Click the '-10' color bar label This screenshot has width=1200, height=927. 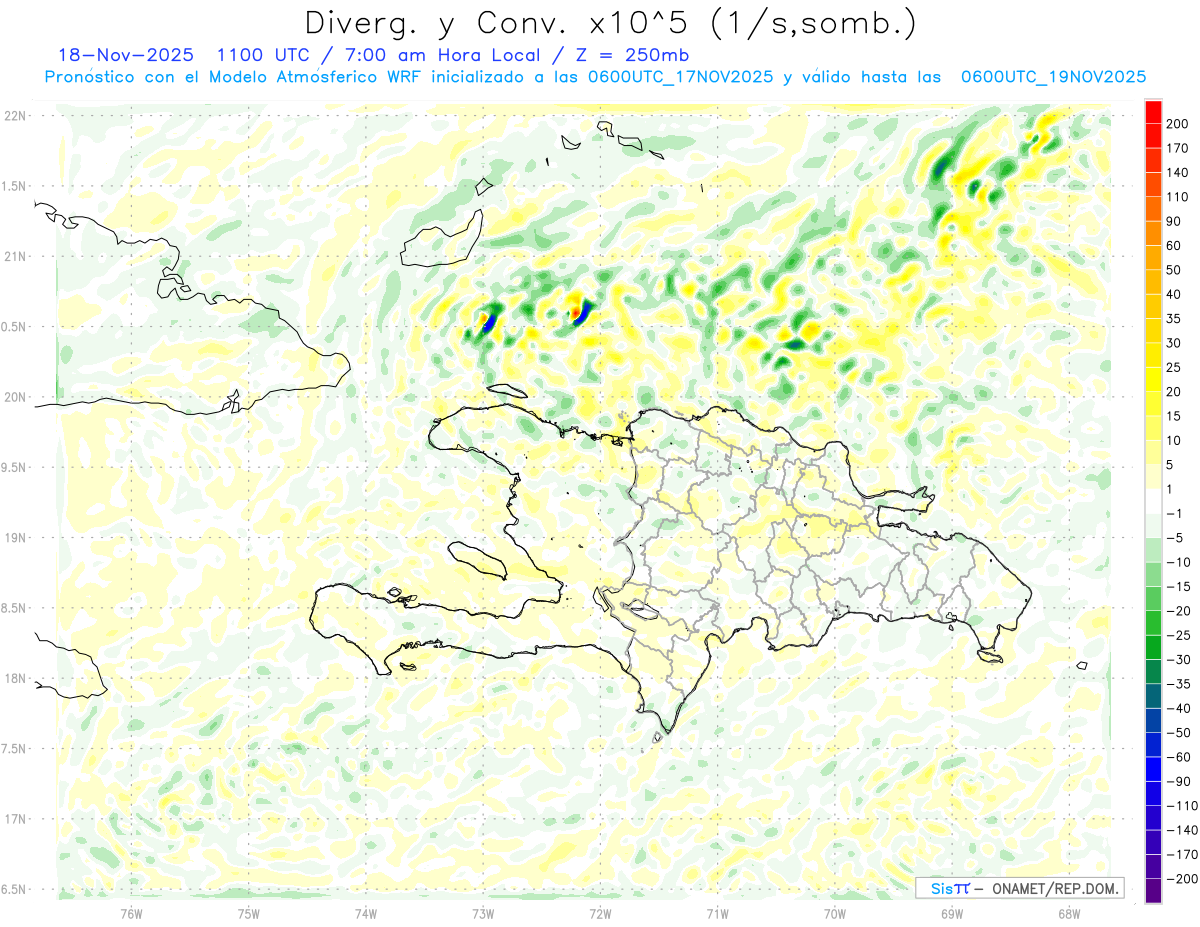[1177, 562]
